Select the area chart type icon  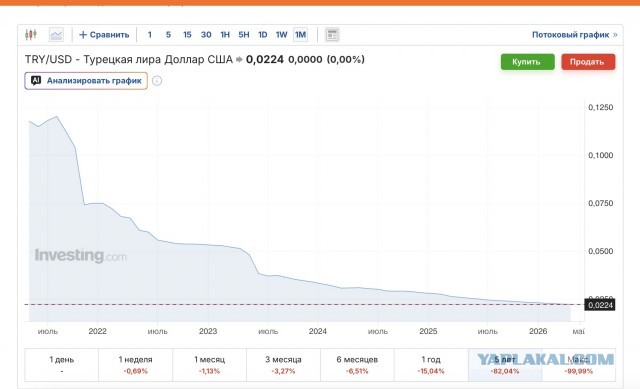pos(56,35)
